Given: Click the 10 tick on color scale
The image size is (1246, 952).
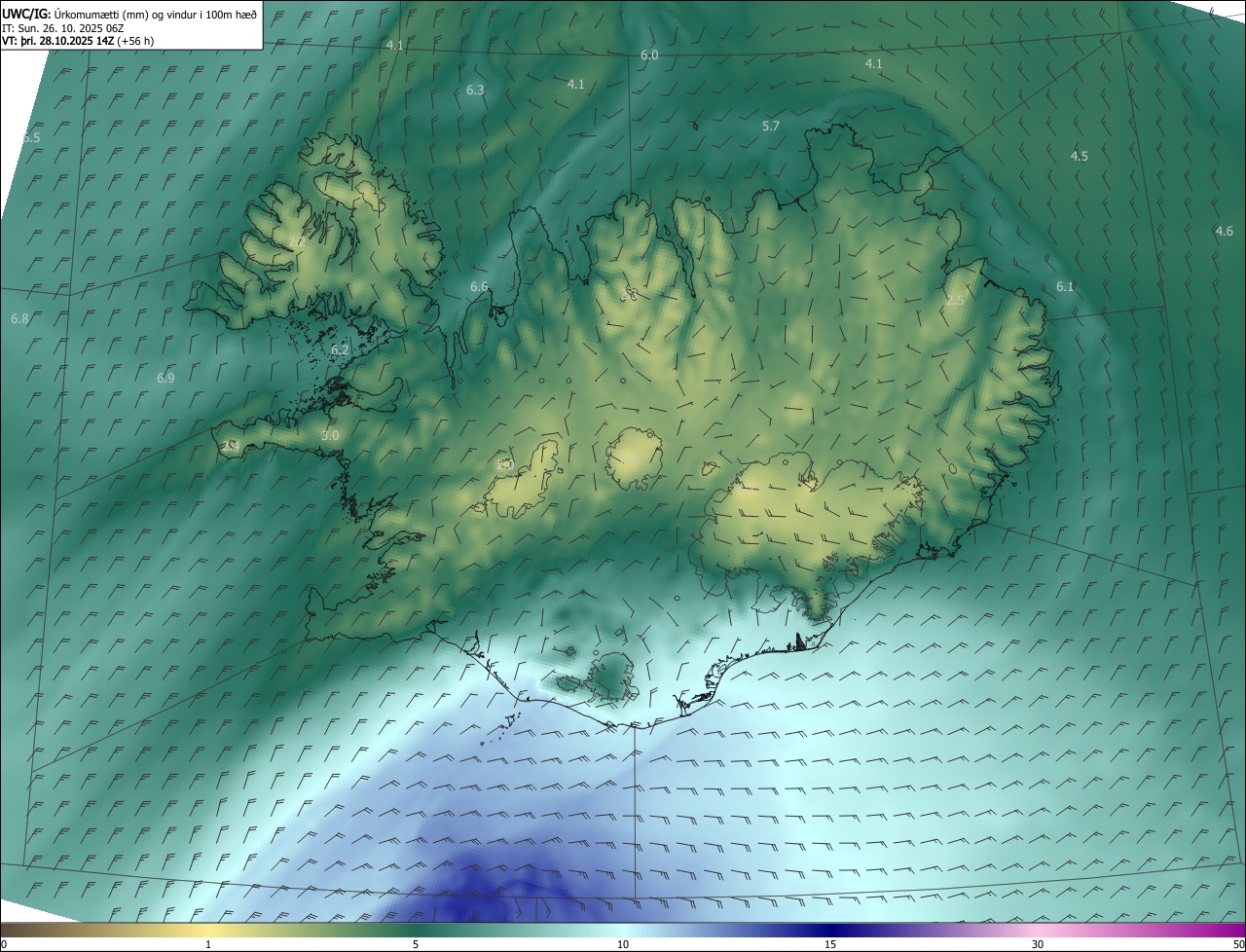Looking at the screenshot, I should click(x=623, y=944).
